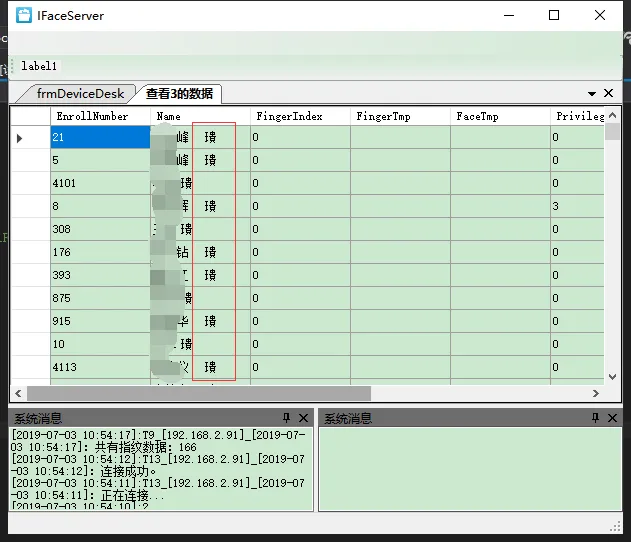Open the tab list dropdown arrow
The height and width of the screenshot is (542, 631).
[592, 93]
